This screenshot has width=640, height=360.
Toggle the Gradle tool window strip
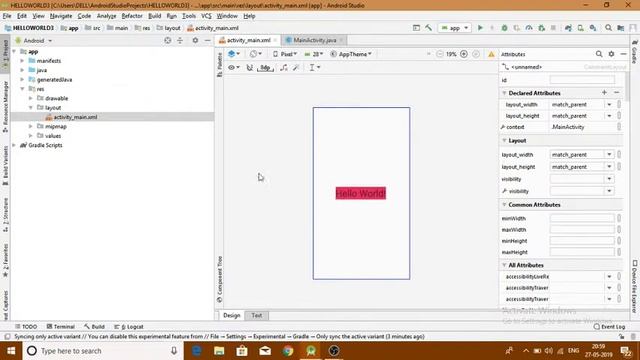coord(635,51)
